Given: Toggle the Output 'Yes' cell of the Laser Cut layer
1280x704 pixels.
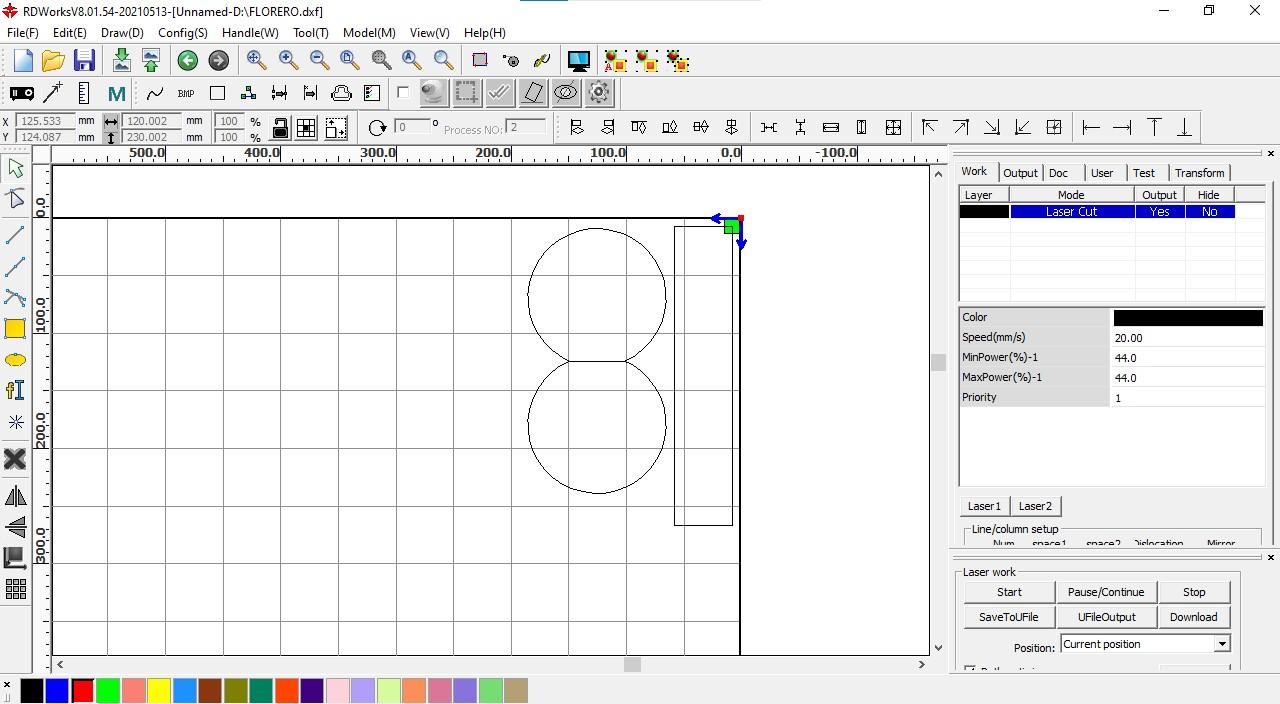Looking at the screenshot, I should [x=1159, y=212].
